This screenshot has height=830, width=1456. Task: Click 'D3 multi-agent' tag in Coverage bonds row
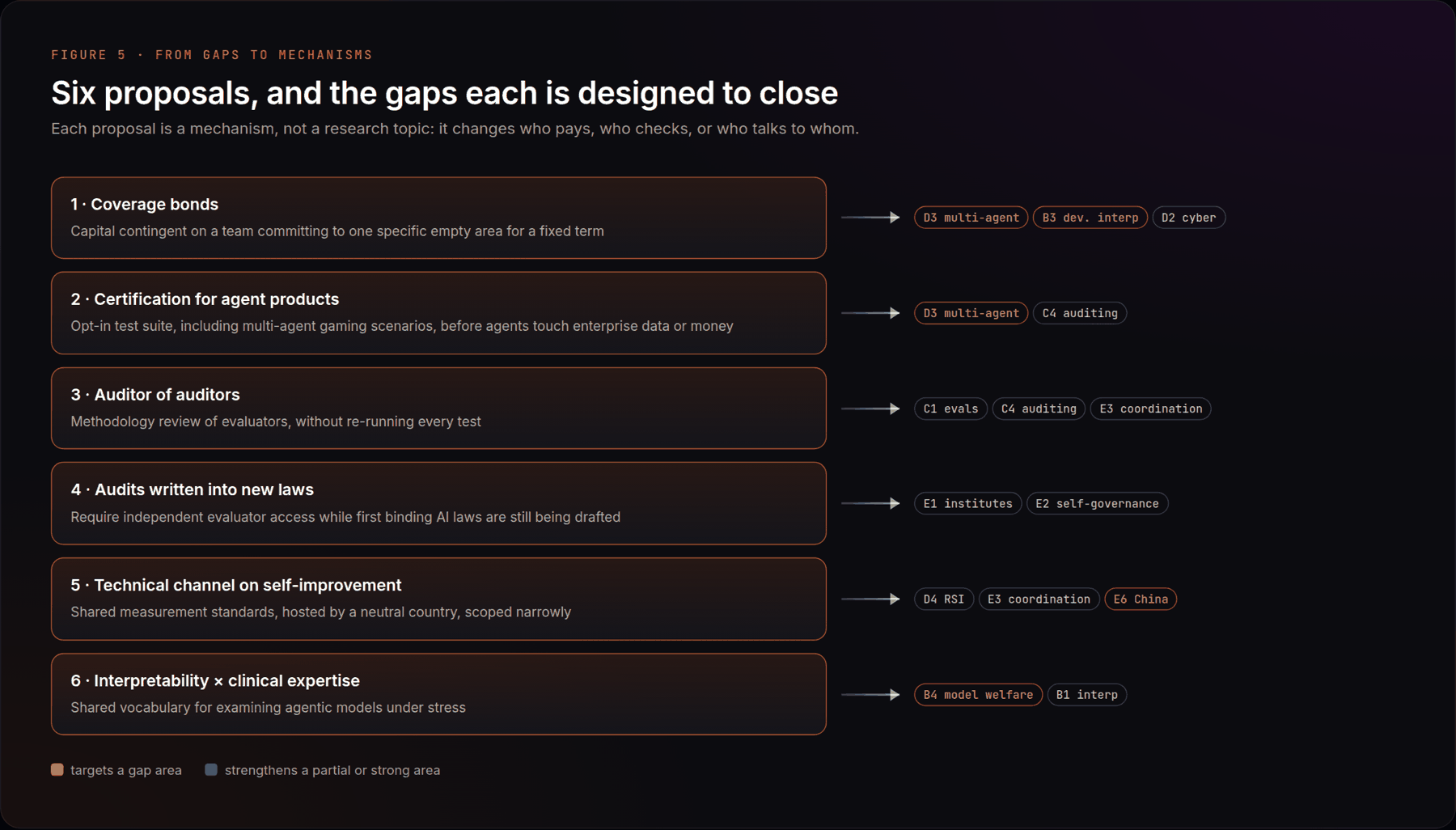971,218
